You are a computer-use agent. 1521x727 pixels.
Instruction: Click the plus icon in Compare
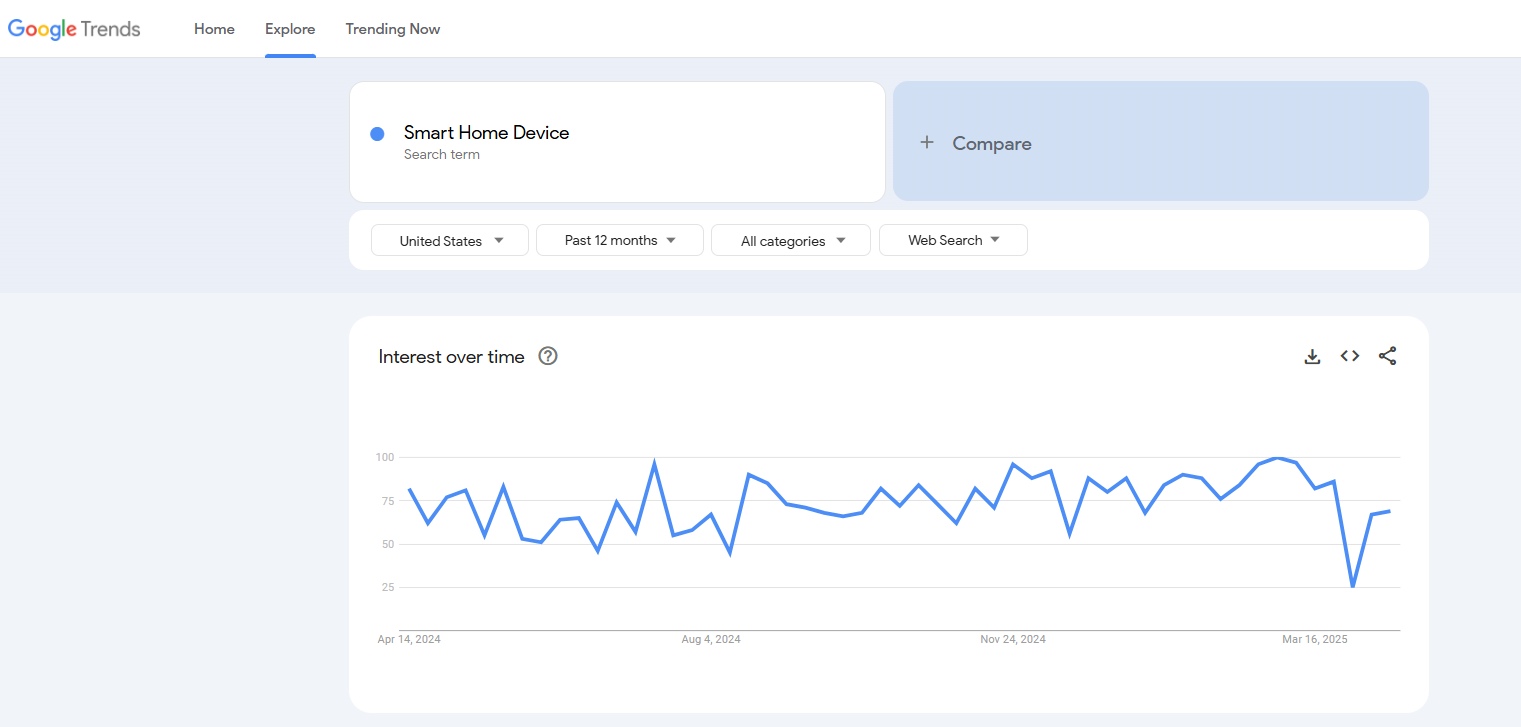pyautogui.click(x=927, y=143)
